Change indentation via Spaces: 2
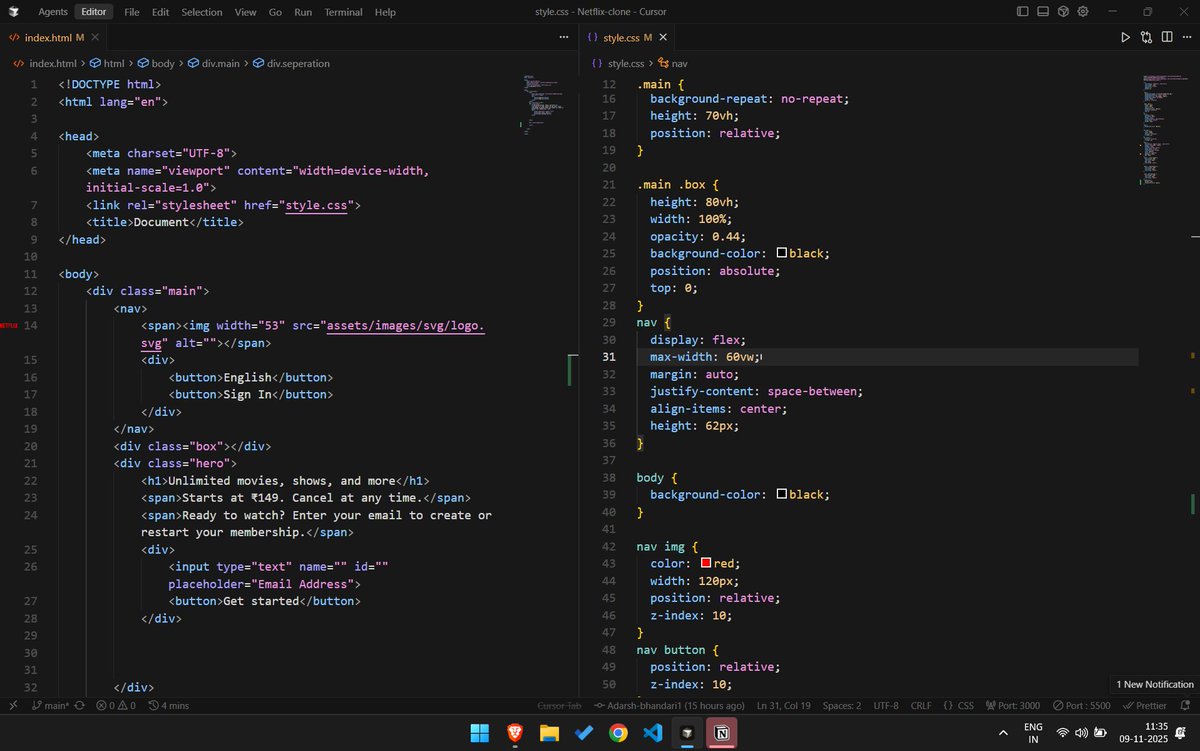The width and height of the screenshot is (1200, 751). [841, 705]
